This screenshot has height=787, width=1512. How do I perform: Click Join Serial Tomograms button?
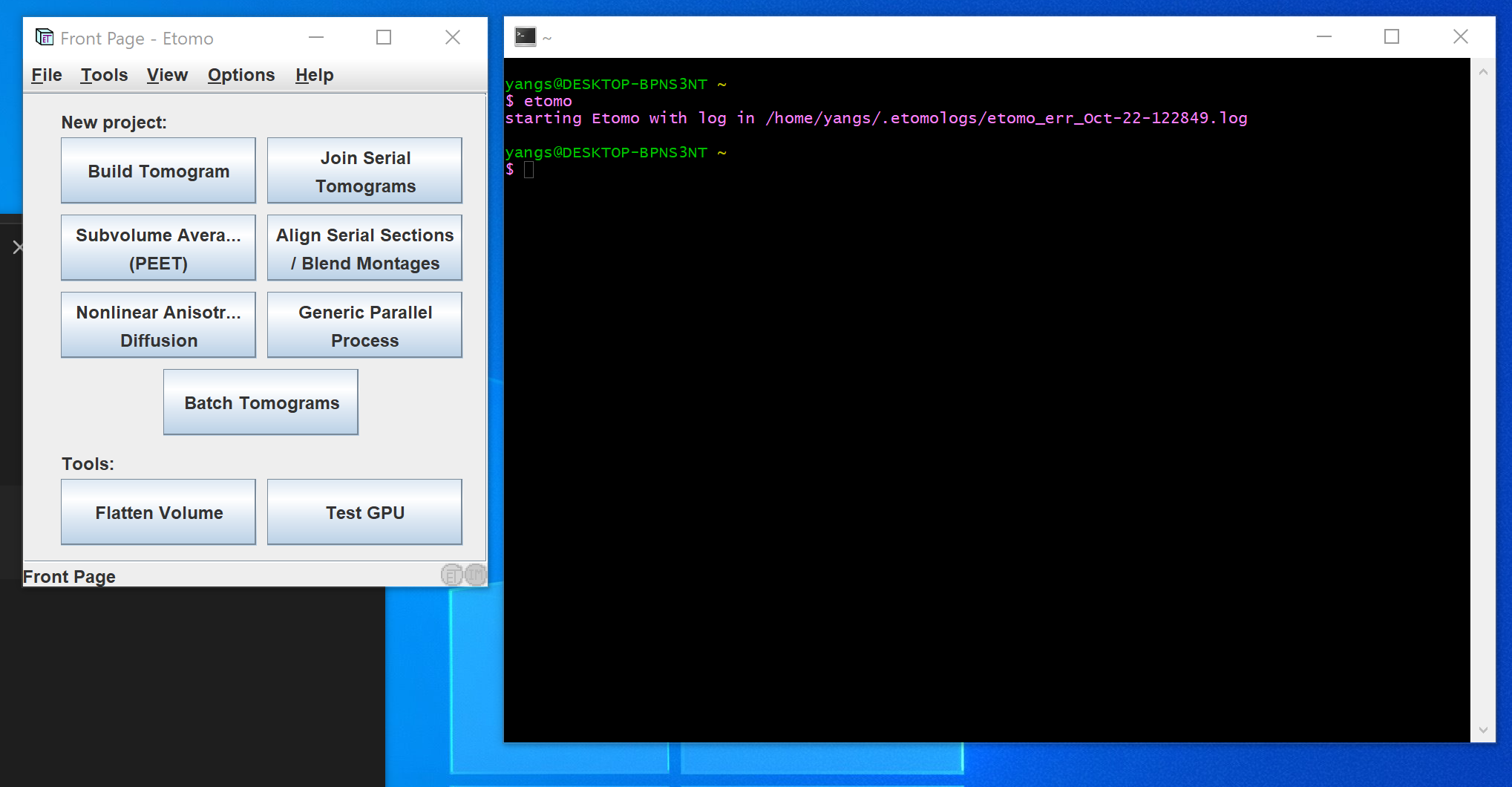point(364,171)
